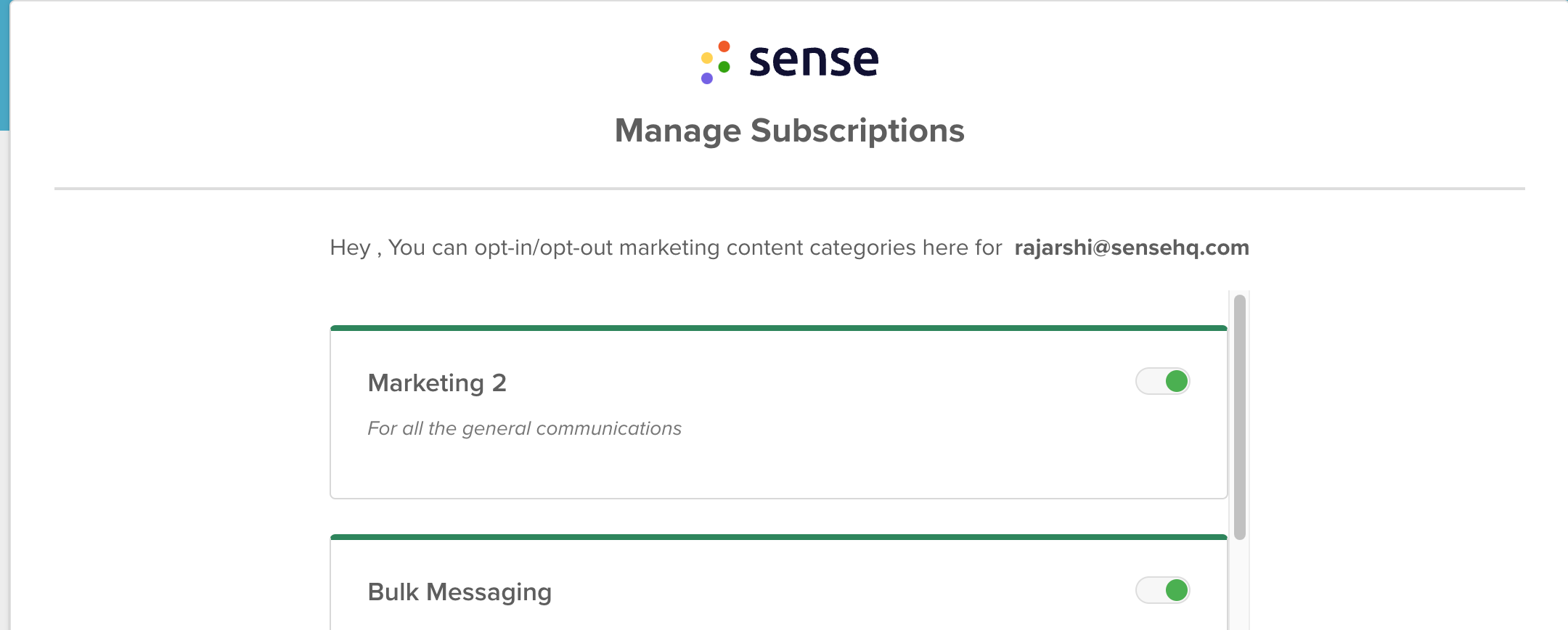
Task: Click the opt-in/opt-out instruction sentence
Action: [666, 247]
